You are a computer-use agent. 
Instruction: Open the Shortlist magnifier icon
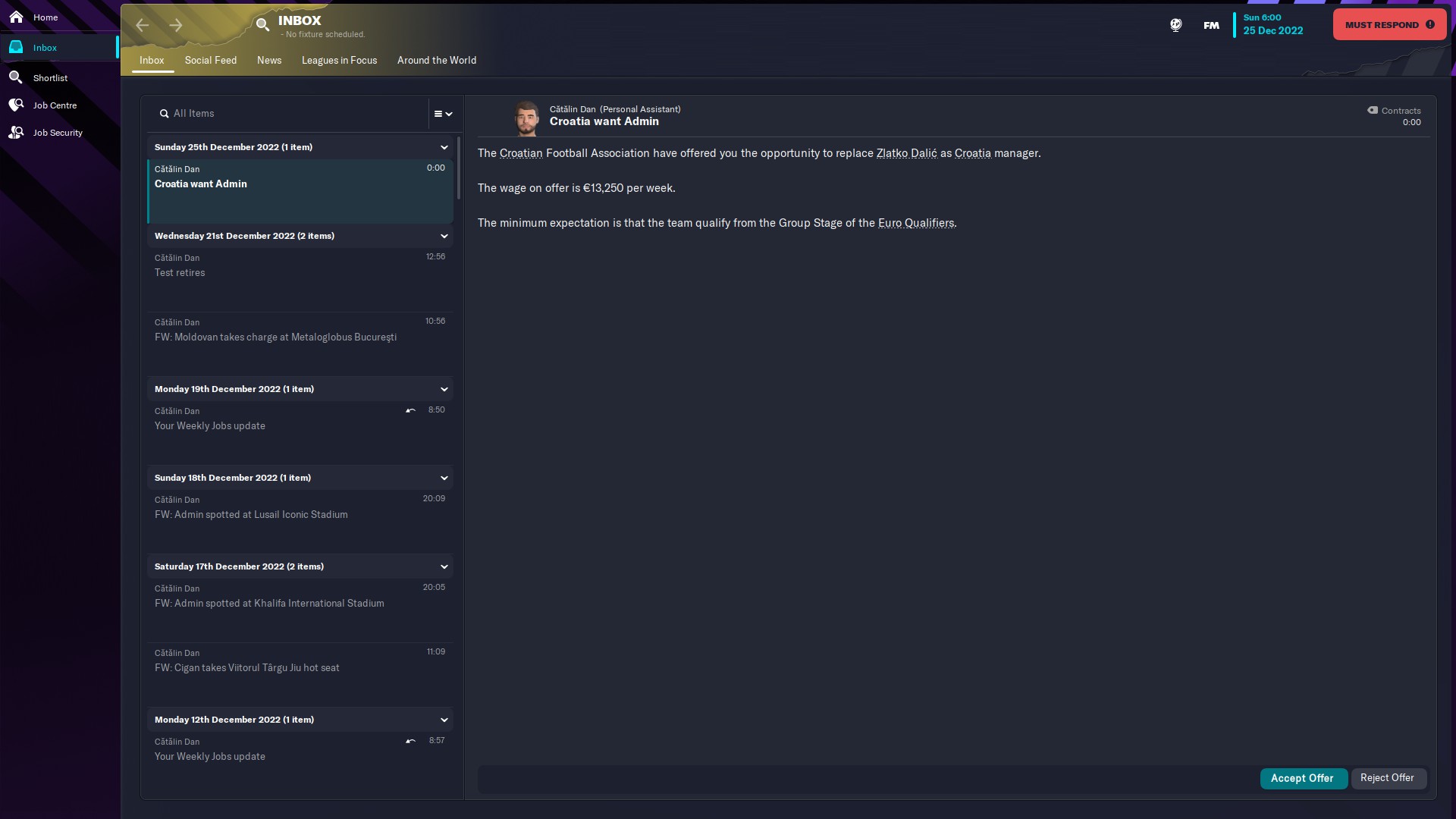click(16, 77)
